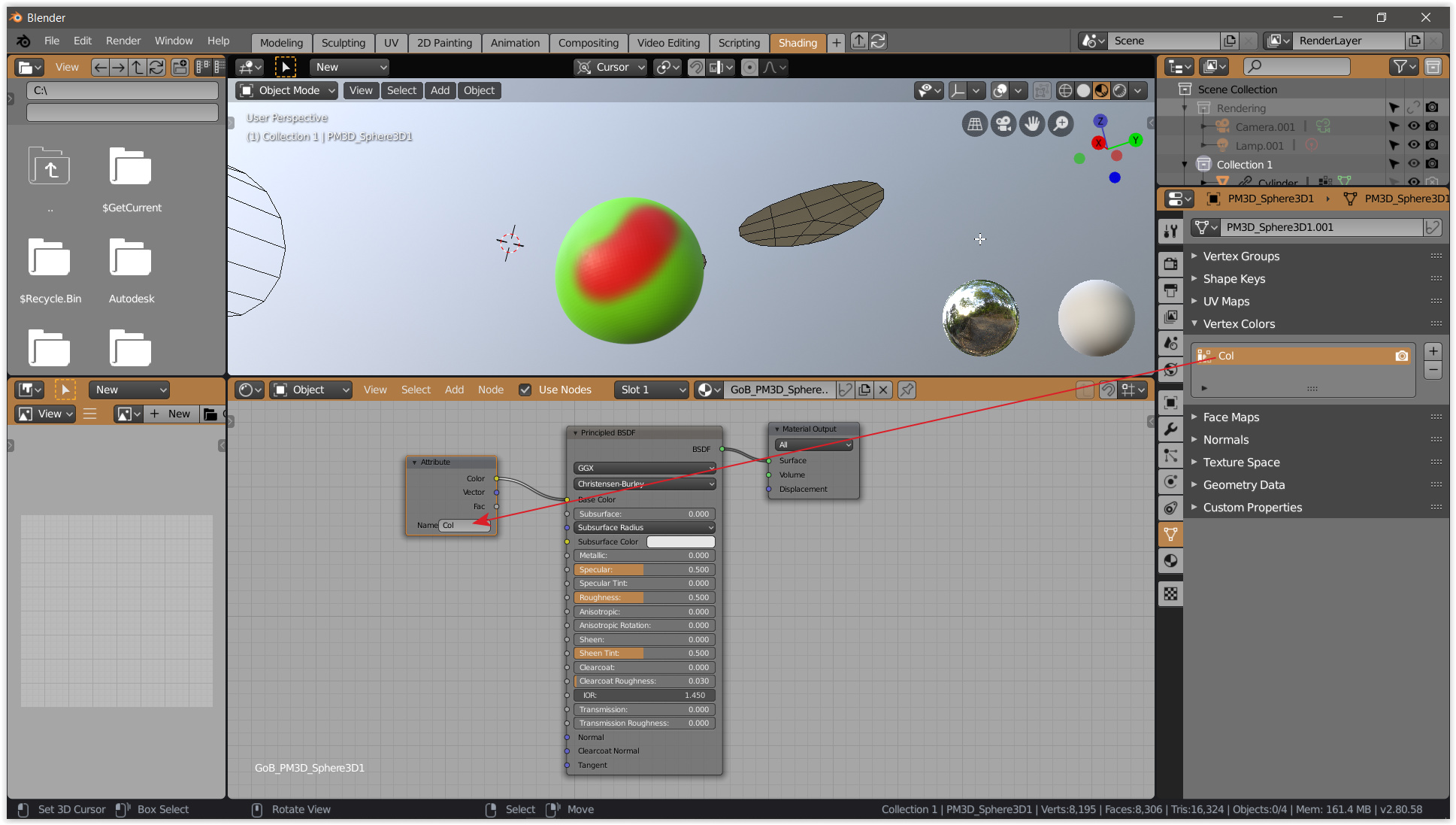Open the Slot 1 dropdown
Viewport: 1456px width, 825px height.
pos(651,390)
